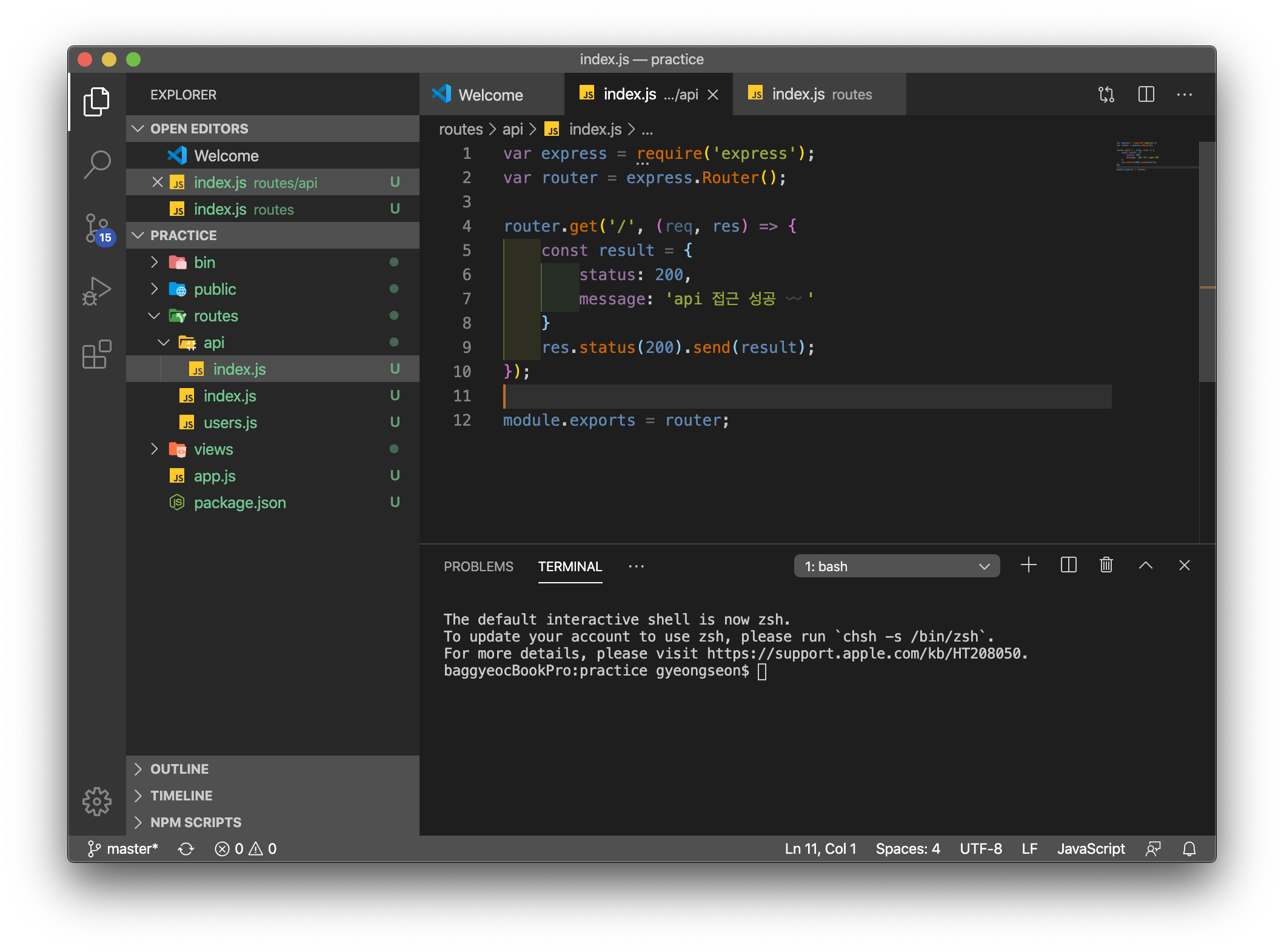Open errors and warnings count in status bar
This screenshot has width=1284, height=952.
(x=246, y=849)
